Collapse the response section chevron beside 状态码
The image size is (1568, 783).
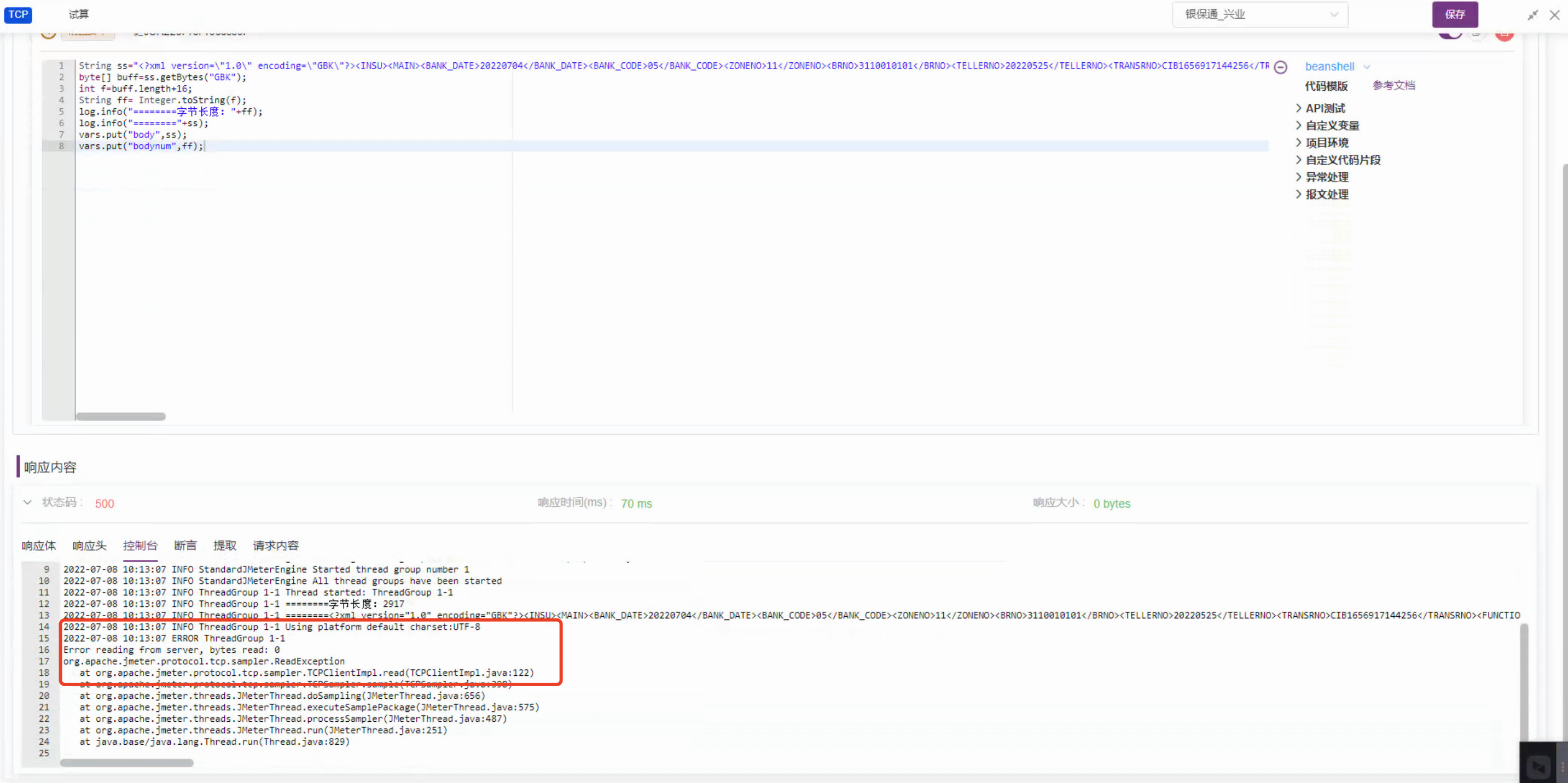(27, 502)
